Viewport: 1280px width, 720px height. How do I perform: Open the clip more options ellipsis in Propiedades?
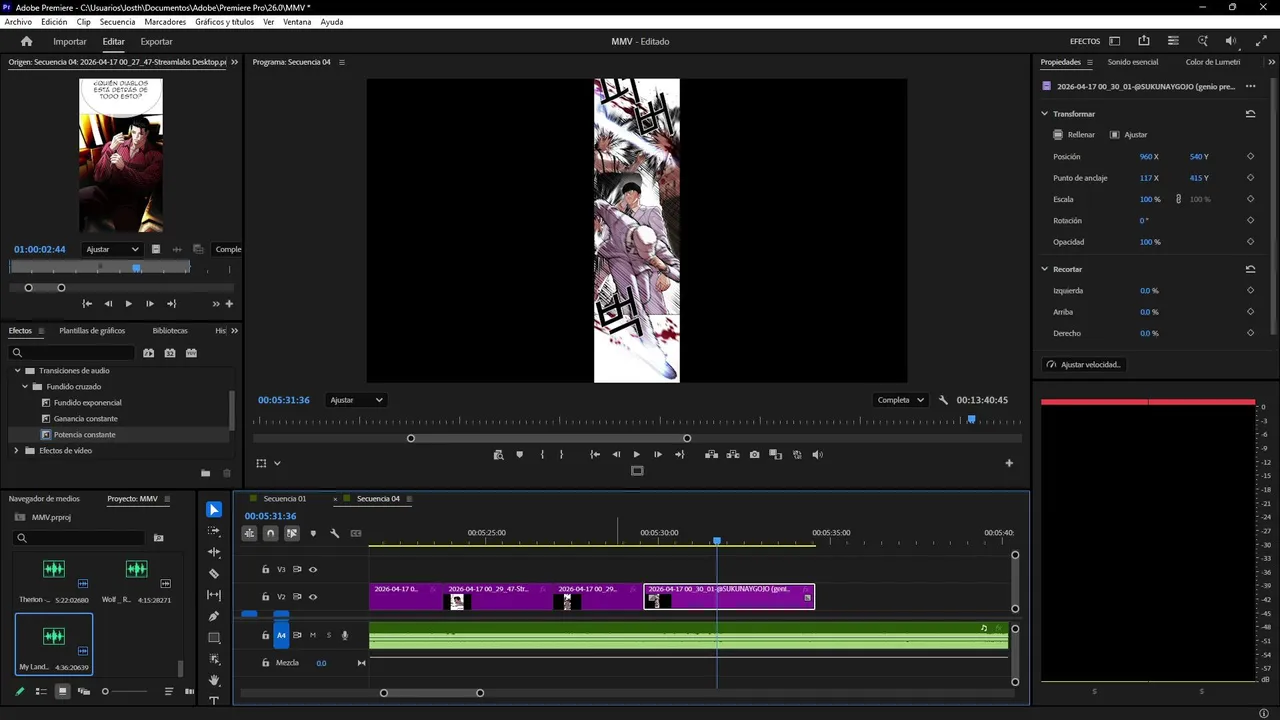(x=1250, y=86)
